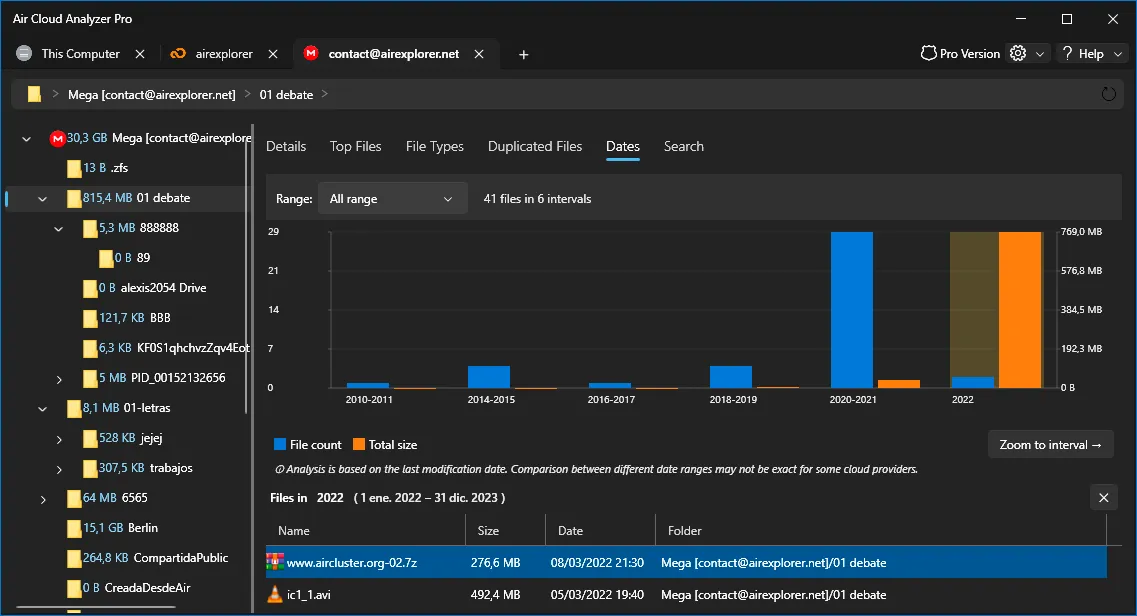This screenshot has height=616, width=1137.
Task: Click the refresh icon in path bar
Action: tap(1108, 94)
